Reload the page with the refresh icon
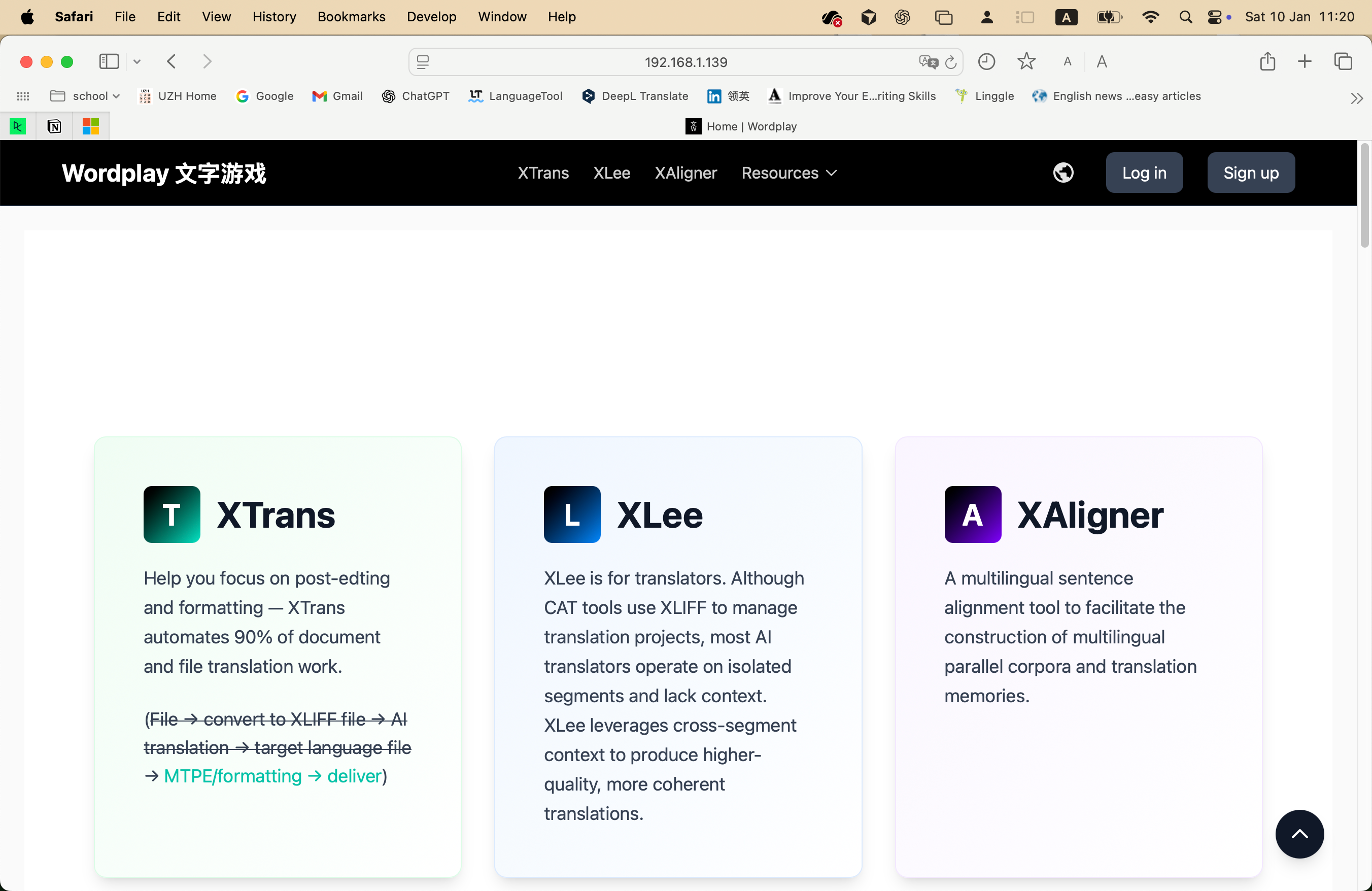Image resolution: width=1372 pixels, height=891 pixels. 950,62
